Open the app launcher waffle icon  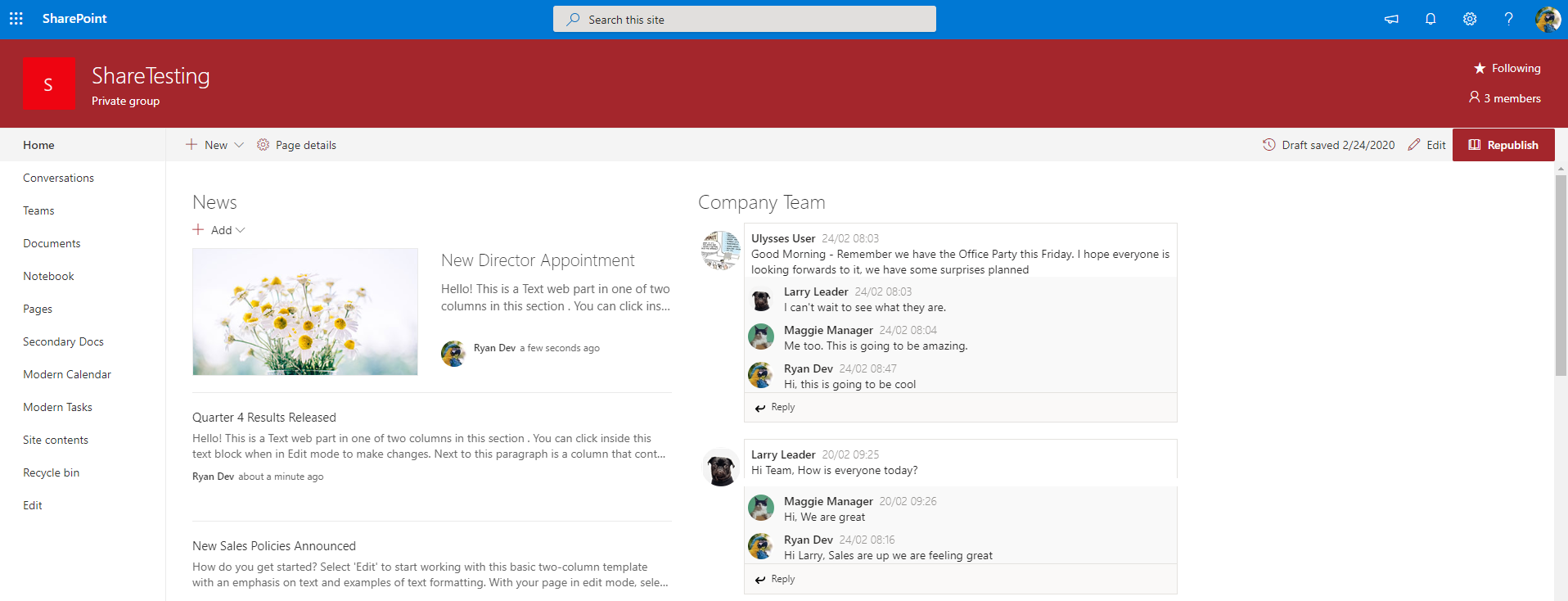(16, 19)
